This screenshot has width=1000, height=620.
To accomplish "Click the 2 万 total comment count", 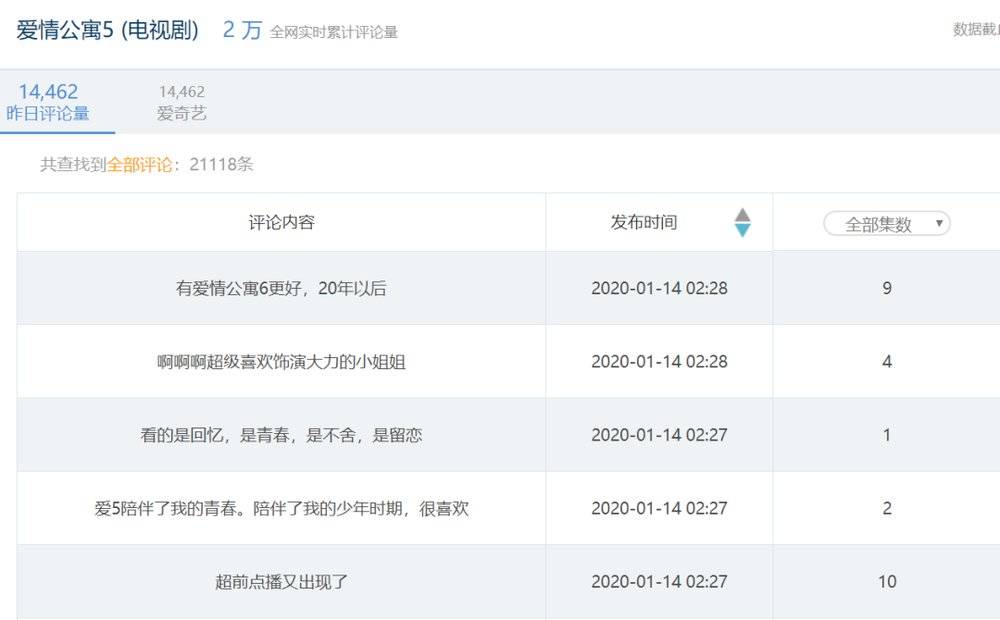I will 242,30.
